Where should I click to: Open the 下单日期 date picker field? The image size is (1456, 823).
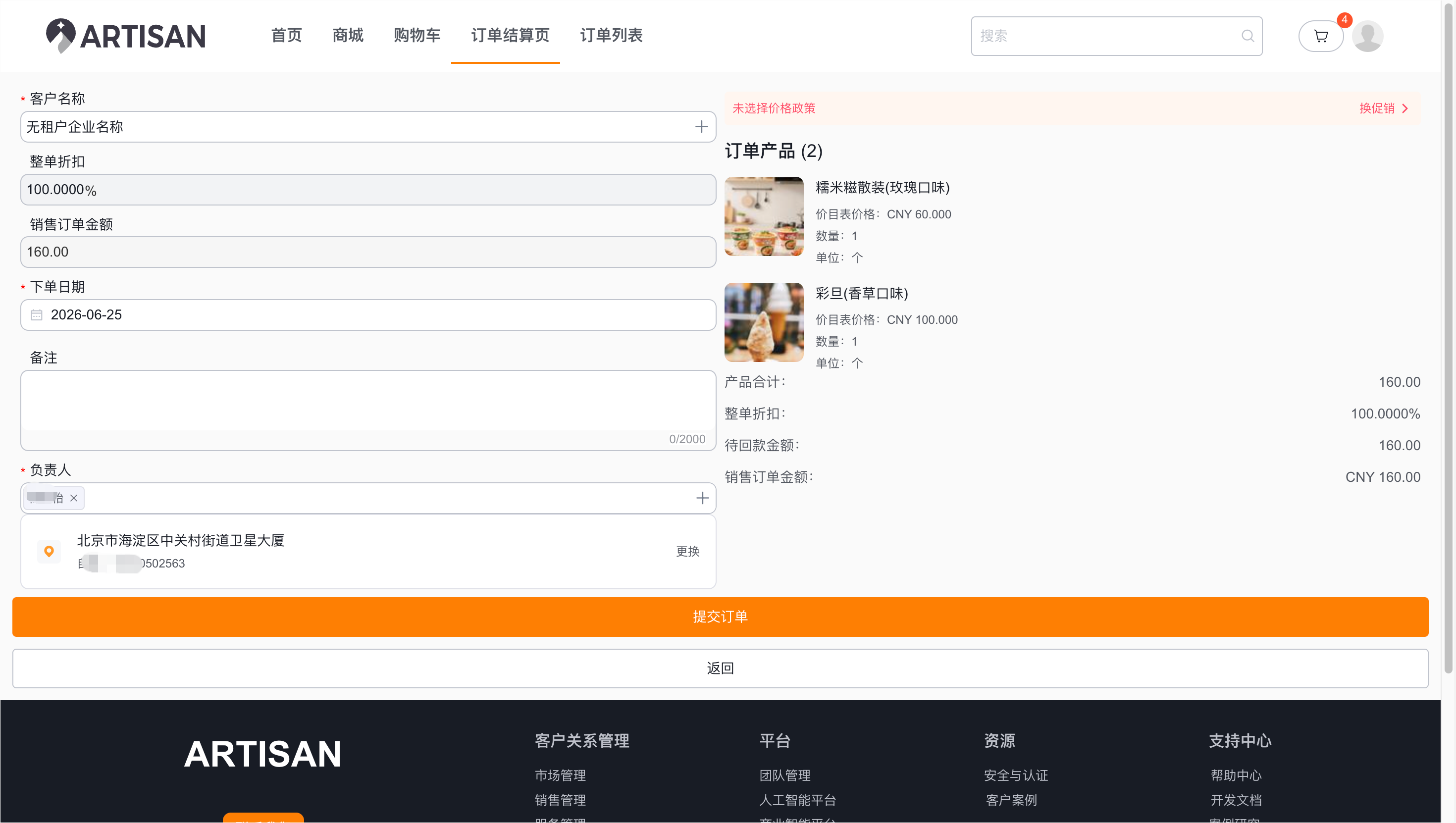[x=368, y=315]
